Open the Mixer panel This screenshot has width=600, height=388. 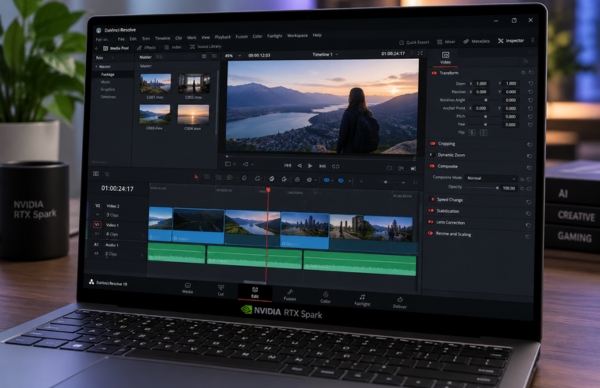[x=446, y=42]
